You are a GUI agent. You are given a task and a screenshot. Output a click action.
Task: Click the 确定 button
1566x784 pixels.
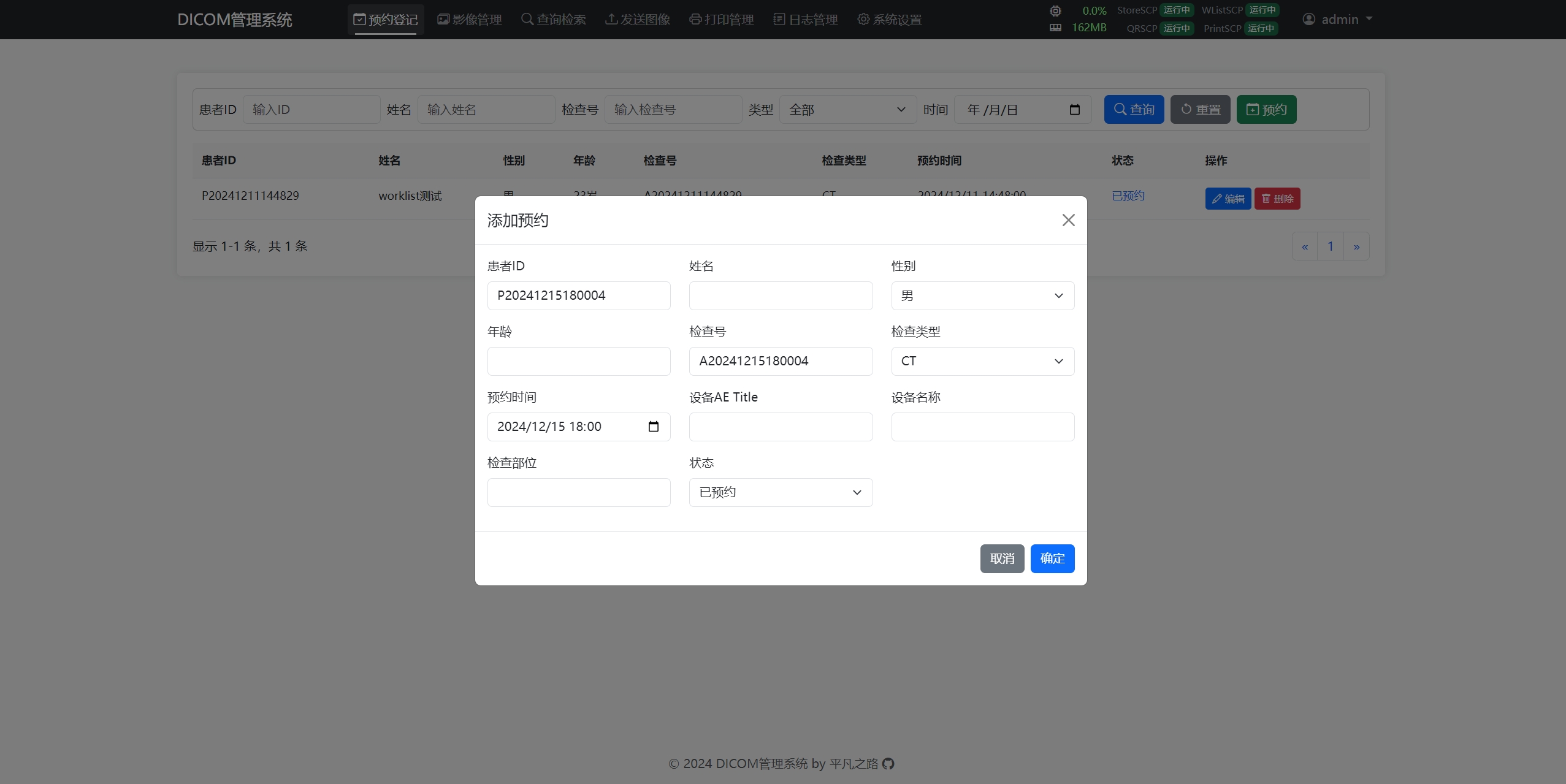[1052, 558]
